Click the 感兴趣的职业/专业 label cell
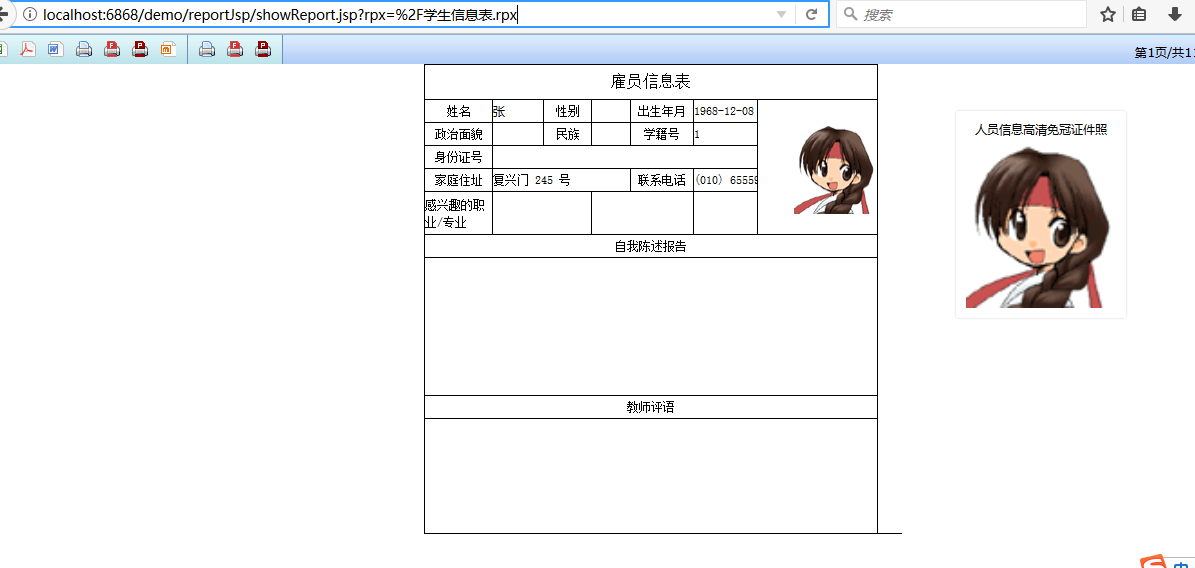1195x568 pixels. [x=459, y=213]
